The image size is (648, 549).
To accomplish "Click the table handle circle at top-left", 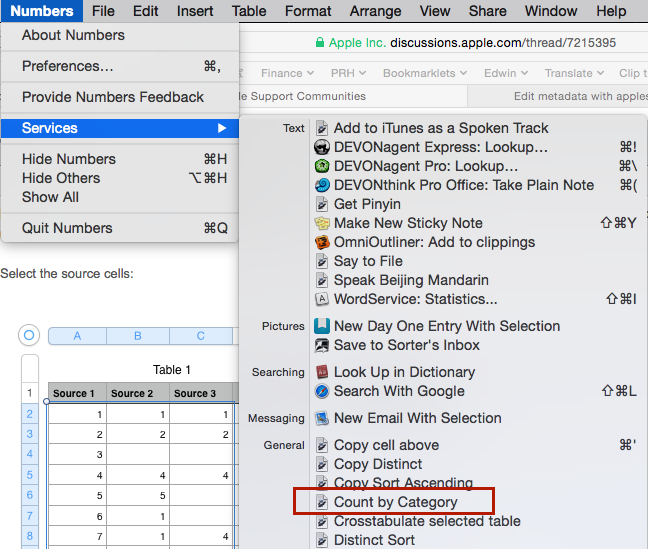I will pyautogui.click(x=29, y=335).
